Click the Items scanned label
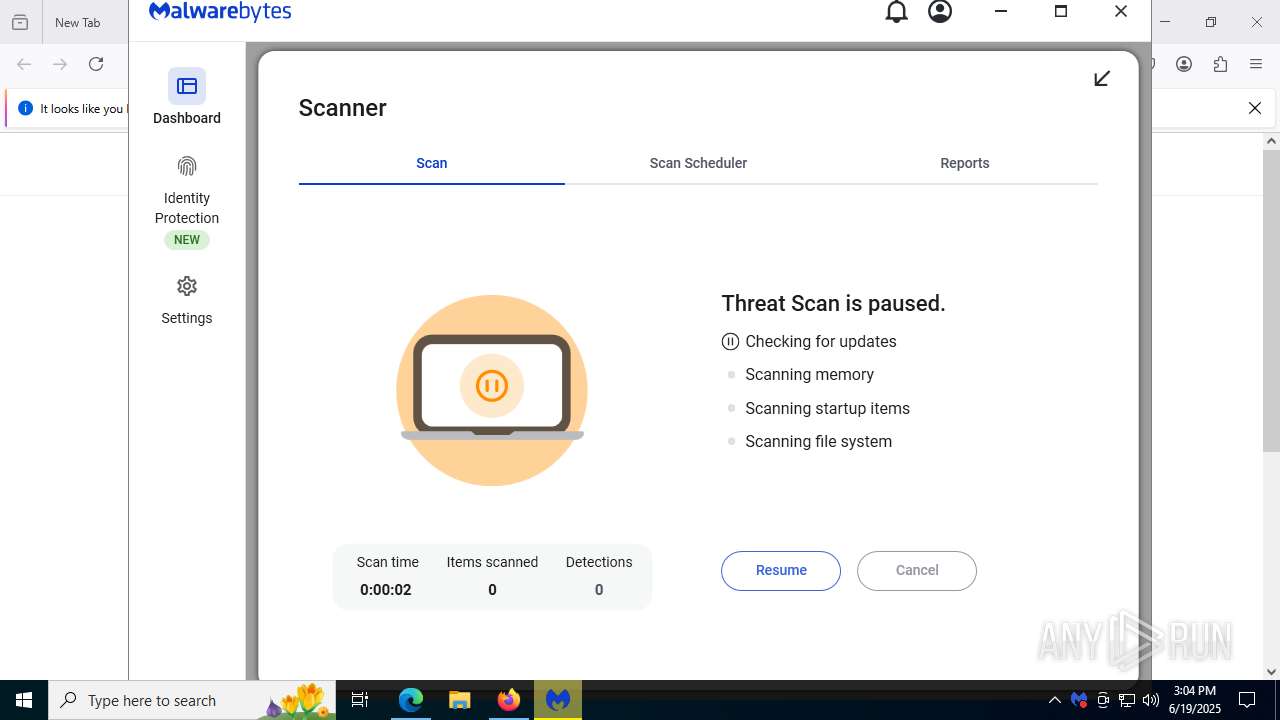The height and width of the screenshot is (720, 1280). [492, 562]
